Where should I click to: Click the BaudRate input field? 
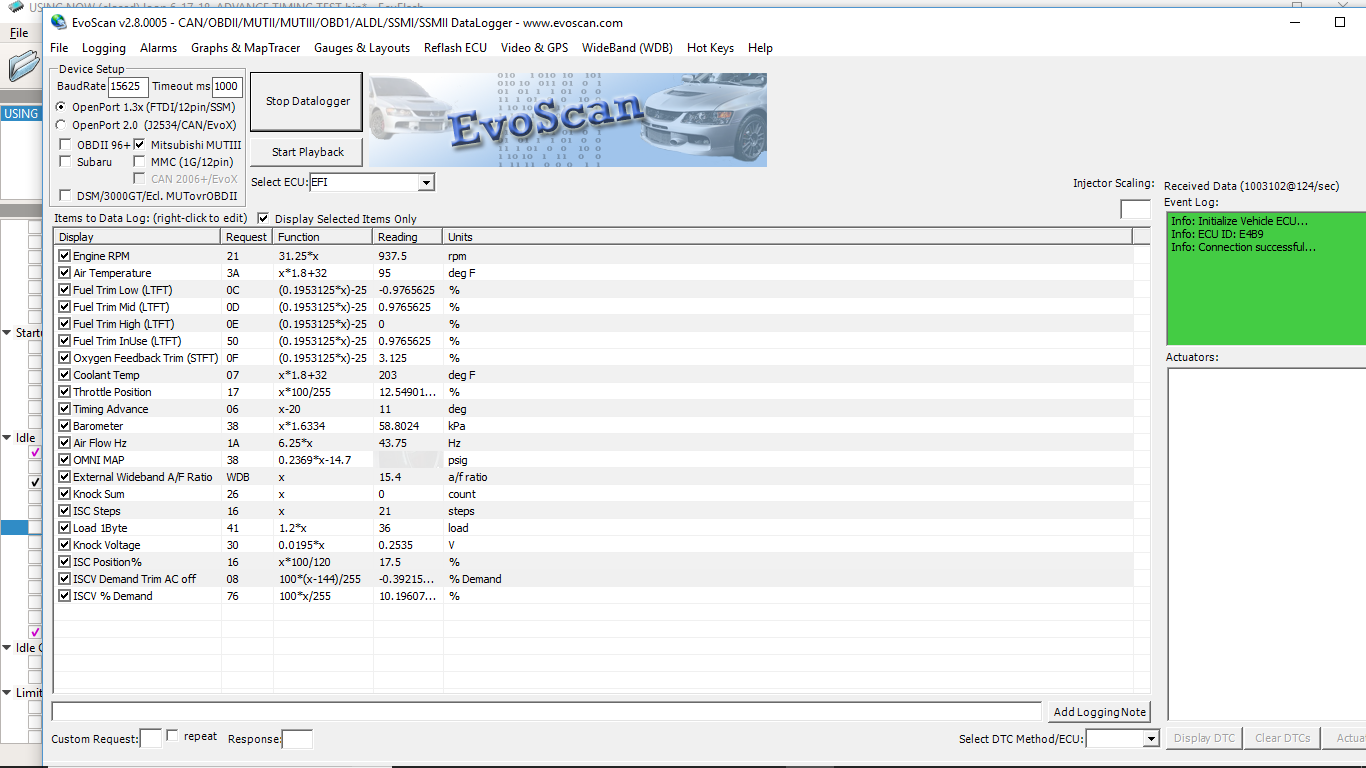click(x=128, y=87)
